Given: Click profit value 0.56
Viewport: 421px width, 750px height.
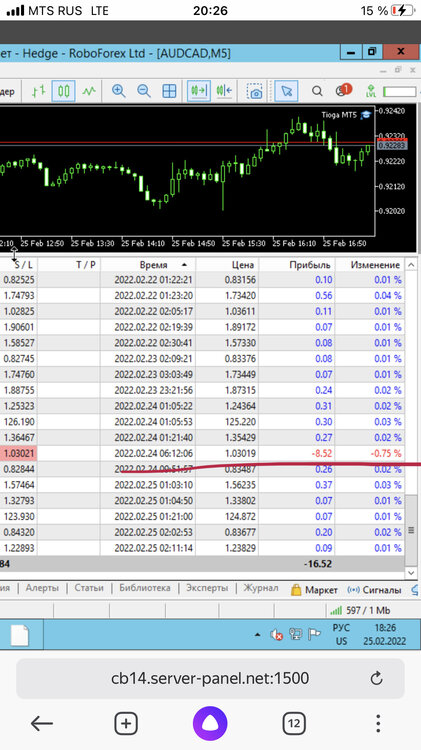Looking at the screenshot, I should 323,295.
